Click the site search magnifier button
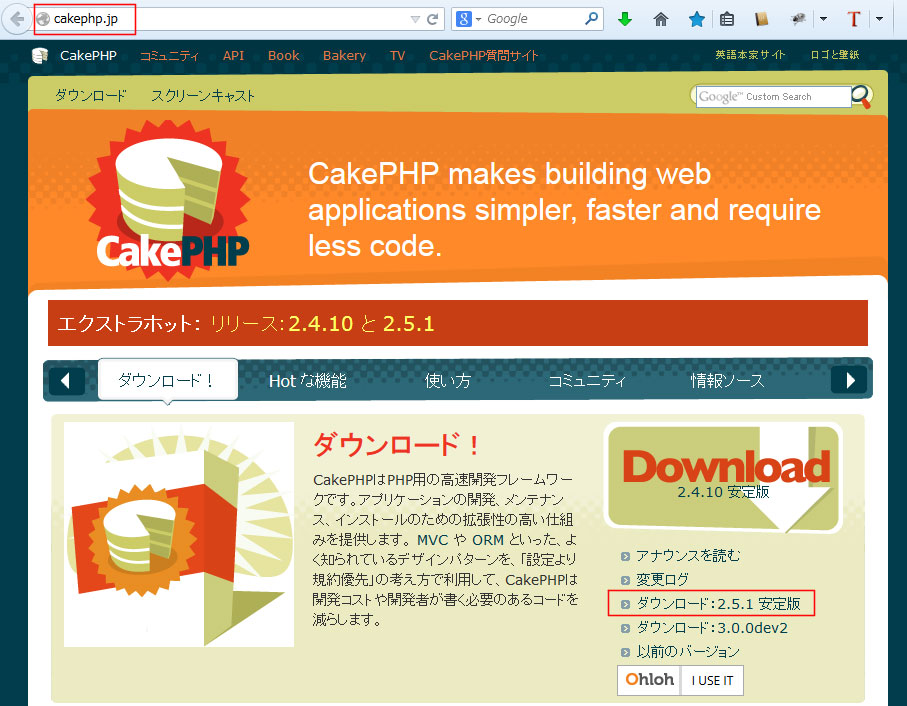Screen dimensions: 907x706 862,96
